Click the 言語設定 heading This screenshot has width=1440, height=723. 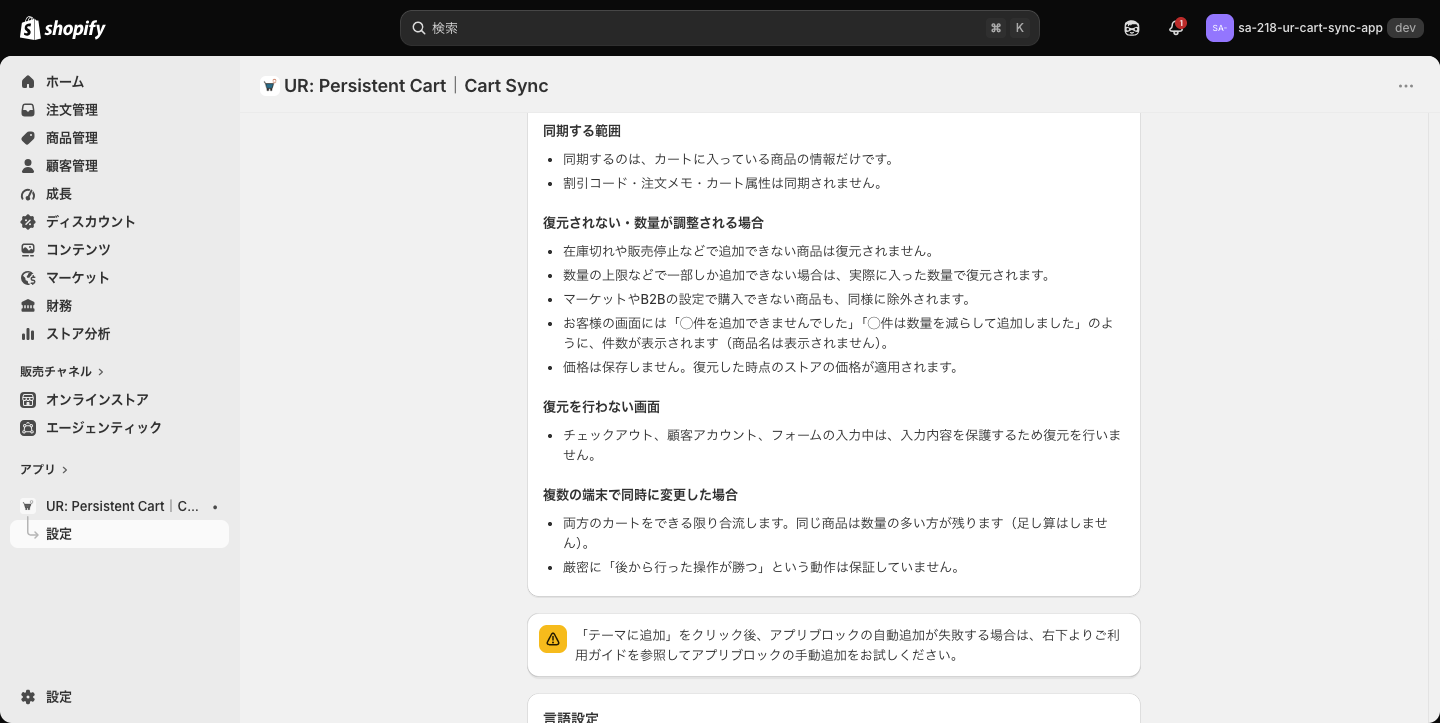click(x=571, y=717)
